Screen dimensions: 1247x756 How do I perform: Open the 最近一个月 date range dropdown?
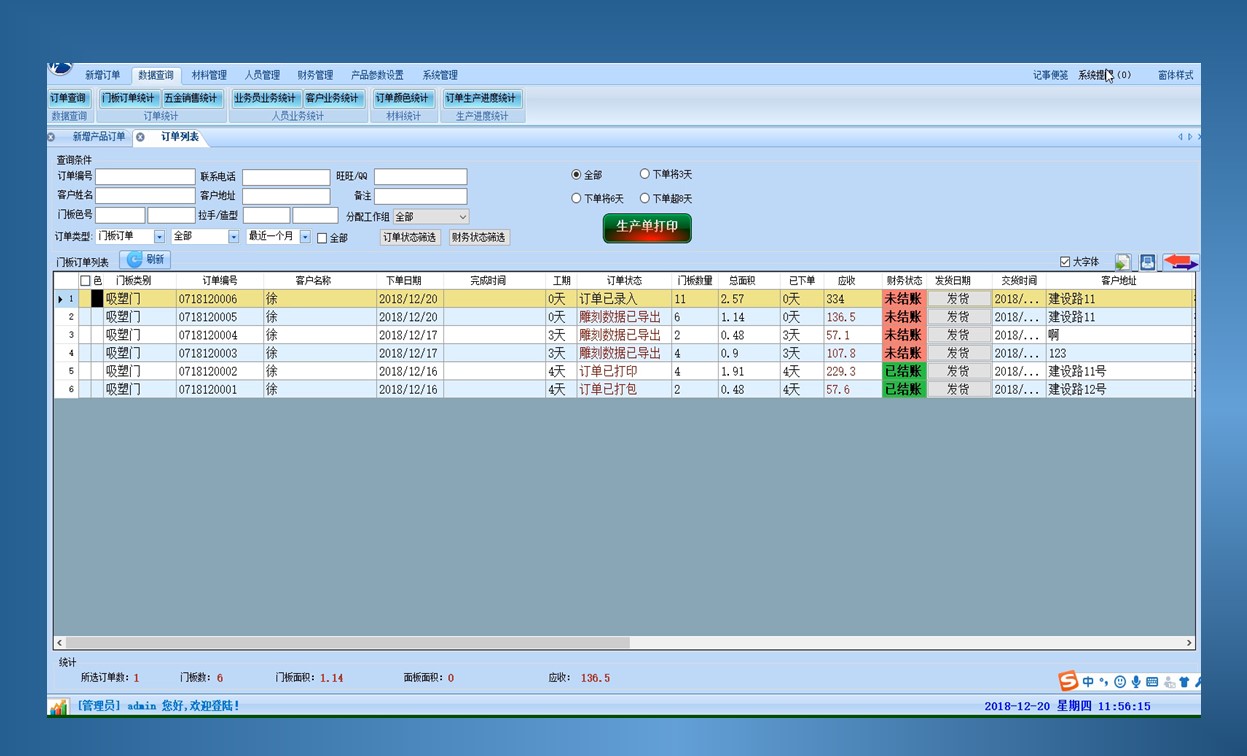pyautogui.click(x=305, y=237)
